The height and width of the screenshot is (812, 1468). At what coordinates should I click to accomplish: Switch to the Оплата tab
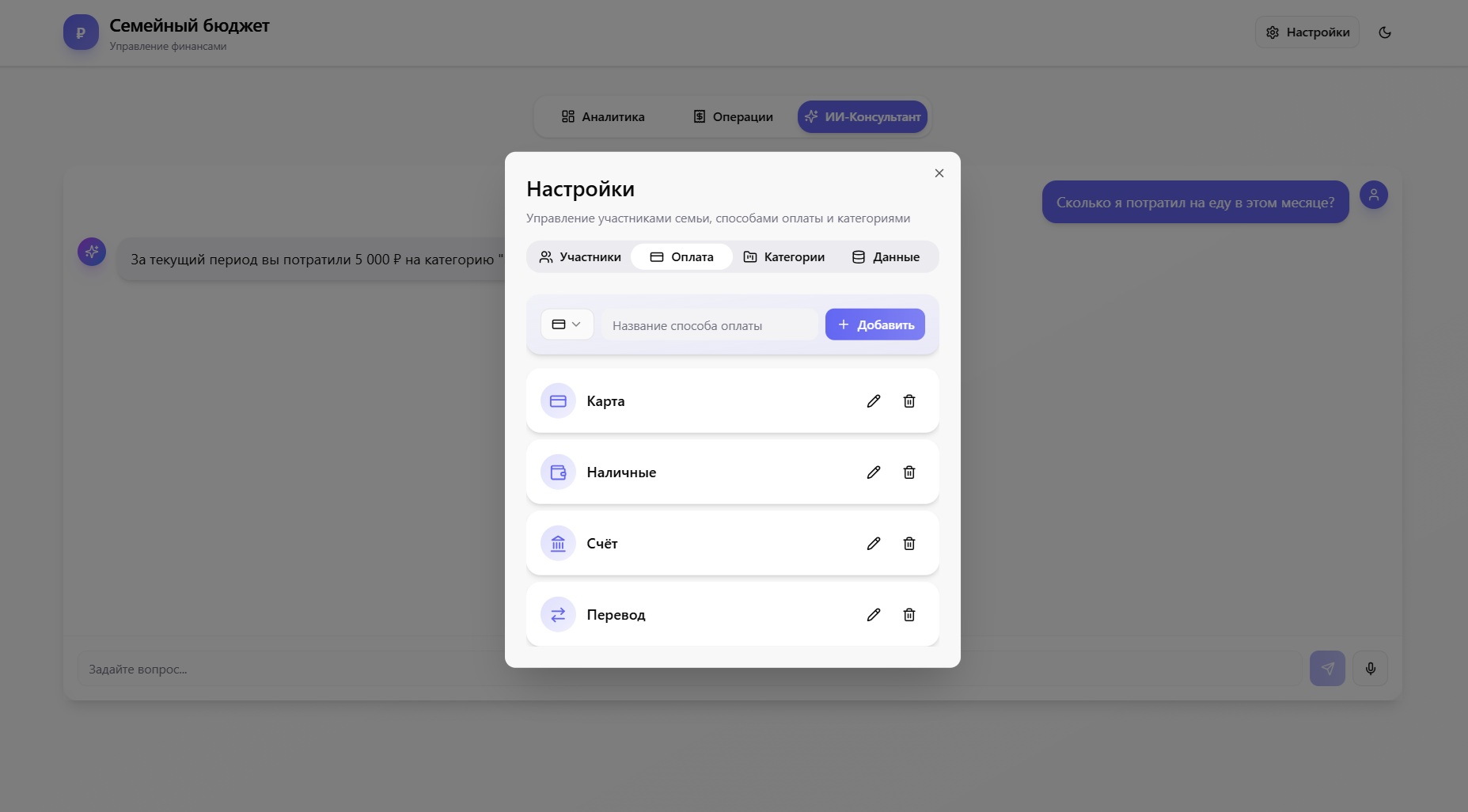pos(681,257)
